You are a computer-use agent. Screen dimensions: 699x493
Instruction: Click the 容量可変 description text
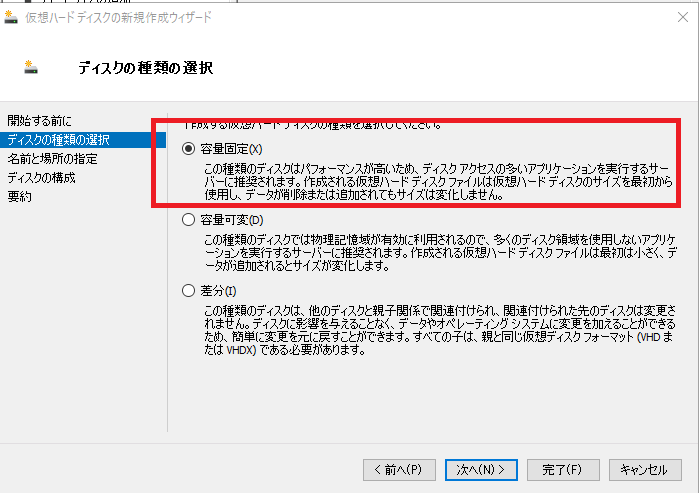click(x=440, y=253)
